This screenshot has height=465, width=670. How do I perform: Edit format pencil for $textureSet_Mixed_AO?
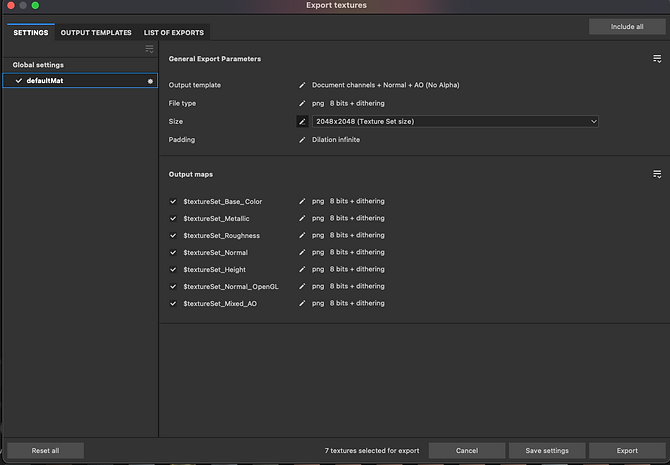point(302,303)
